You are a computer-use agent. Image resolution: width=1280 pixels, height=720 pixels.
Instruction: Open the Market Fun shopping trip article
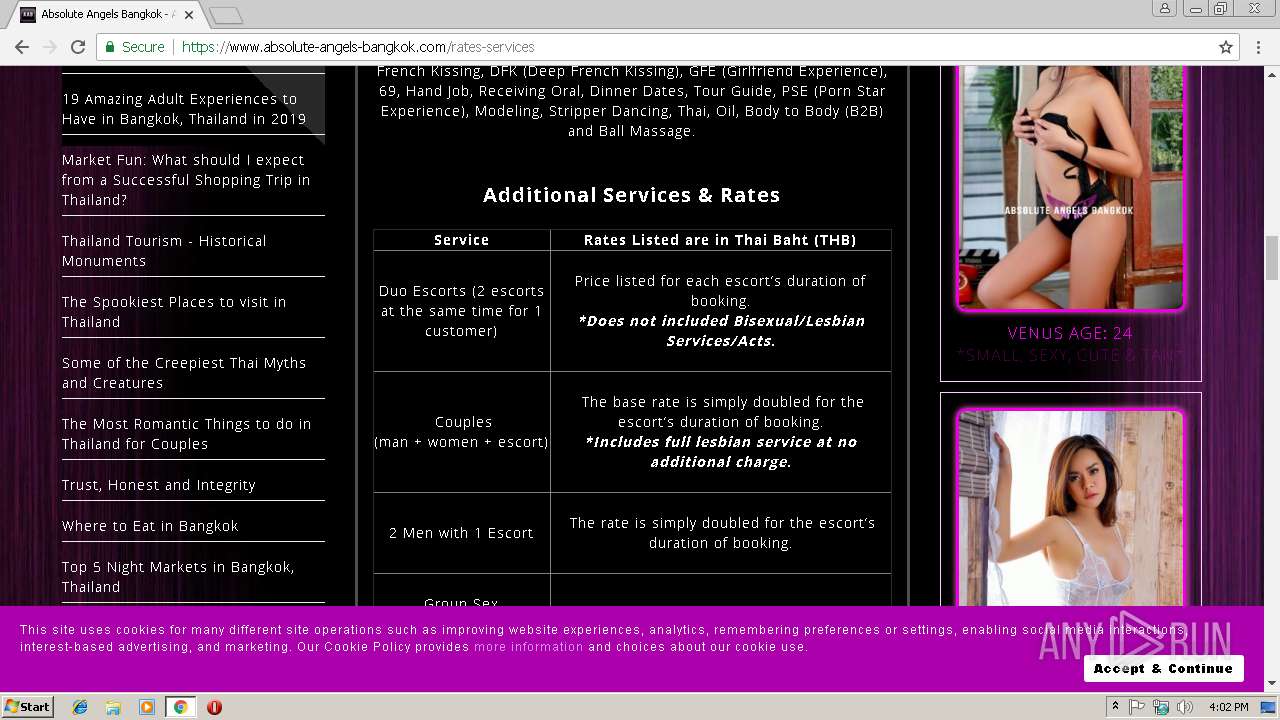186,180
